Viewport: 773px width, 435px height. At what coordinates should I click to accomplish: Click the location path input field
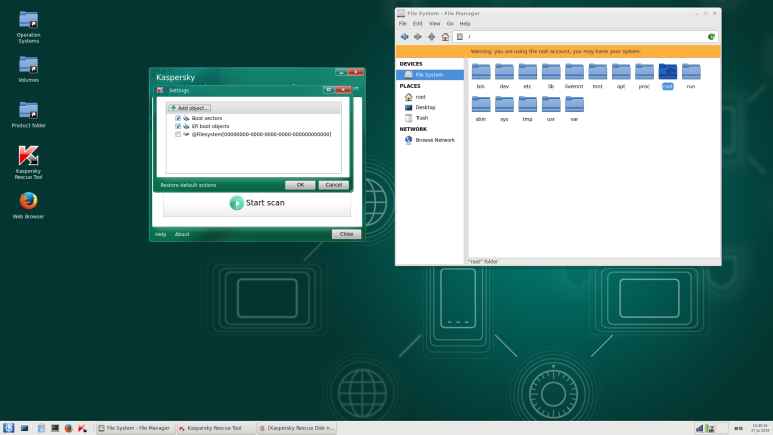(580, 36)
